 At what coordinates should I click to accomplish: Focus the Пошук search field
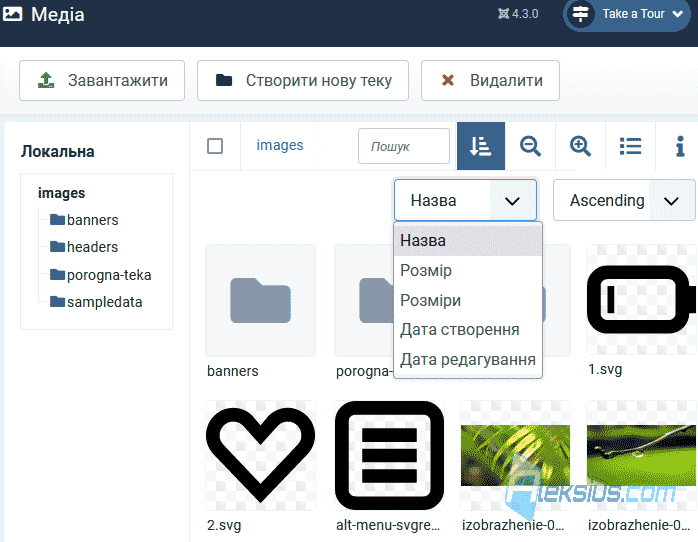404,146
